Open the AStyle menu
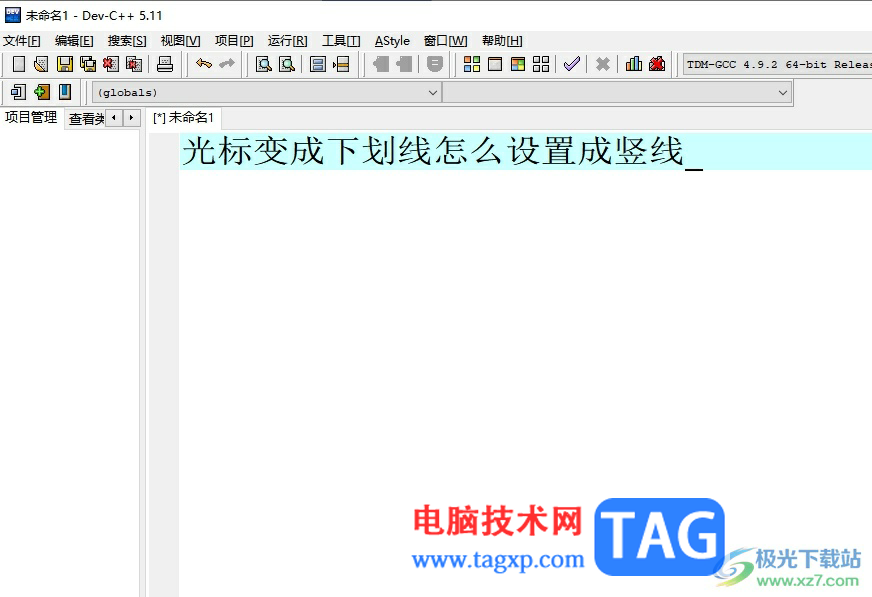The height and width of the screenshot is (597, 872). click(x=392, y=41)
